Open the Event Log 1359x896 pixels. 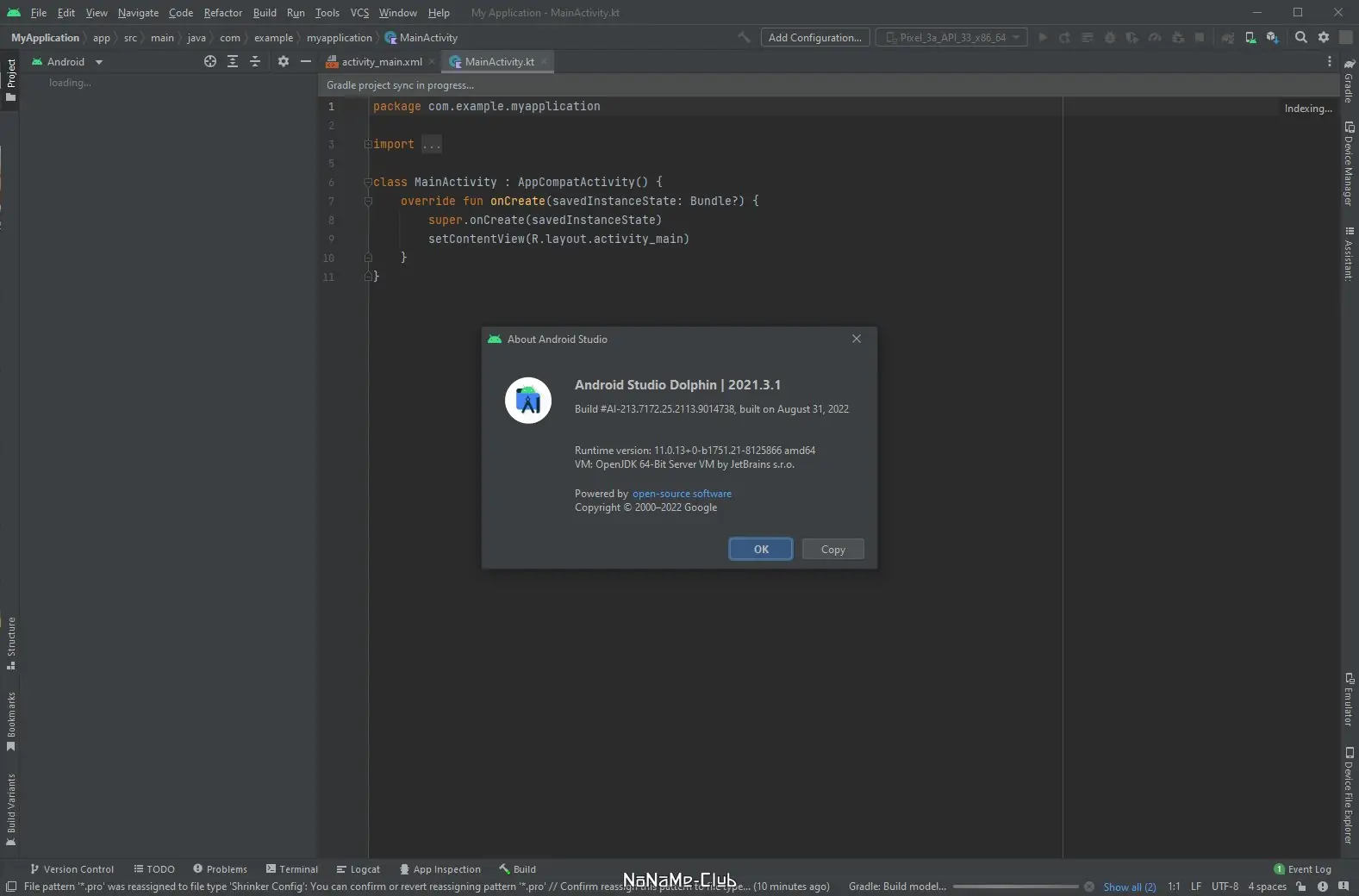click(1302, 869)
